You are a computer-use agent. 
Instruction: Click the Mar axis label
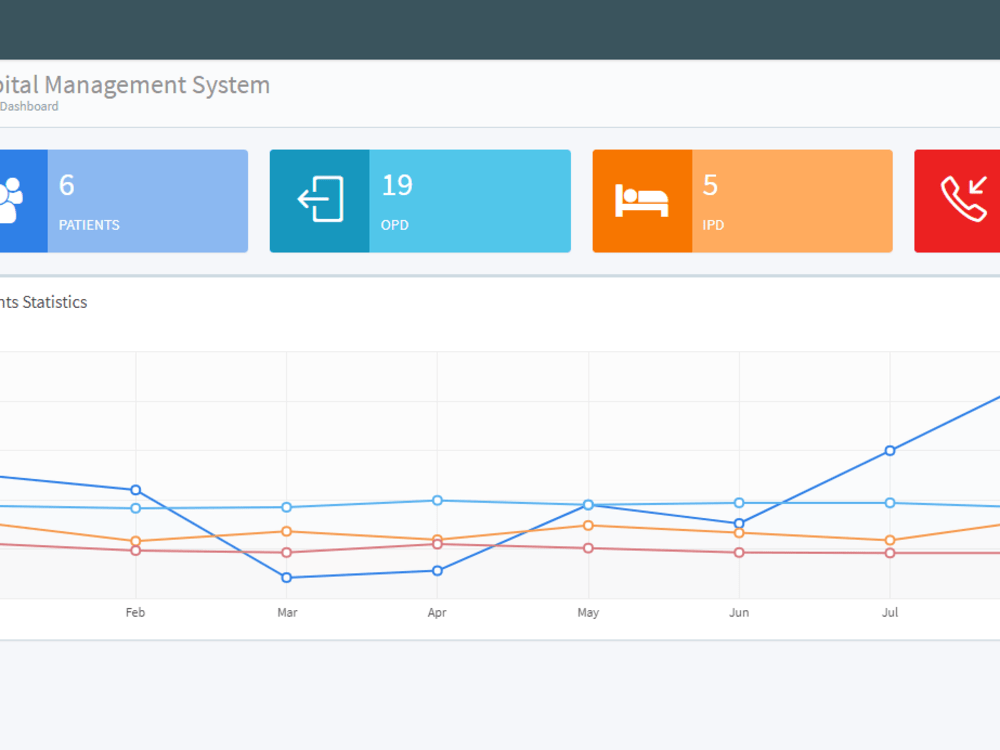287,612
